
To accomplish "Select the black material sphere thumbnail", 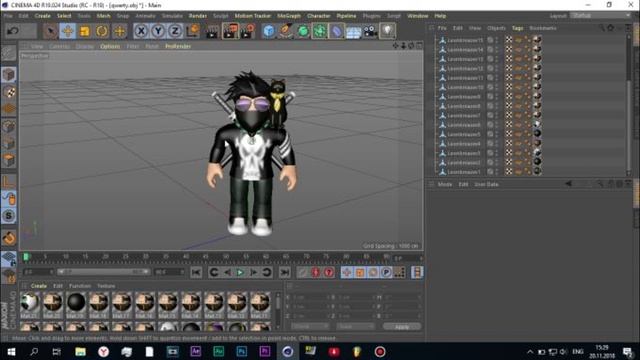I will pyautogui.click(x=76, y=304).
